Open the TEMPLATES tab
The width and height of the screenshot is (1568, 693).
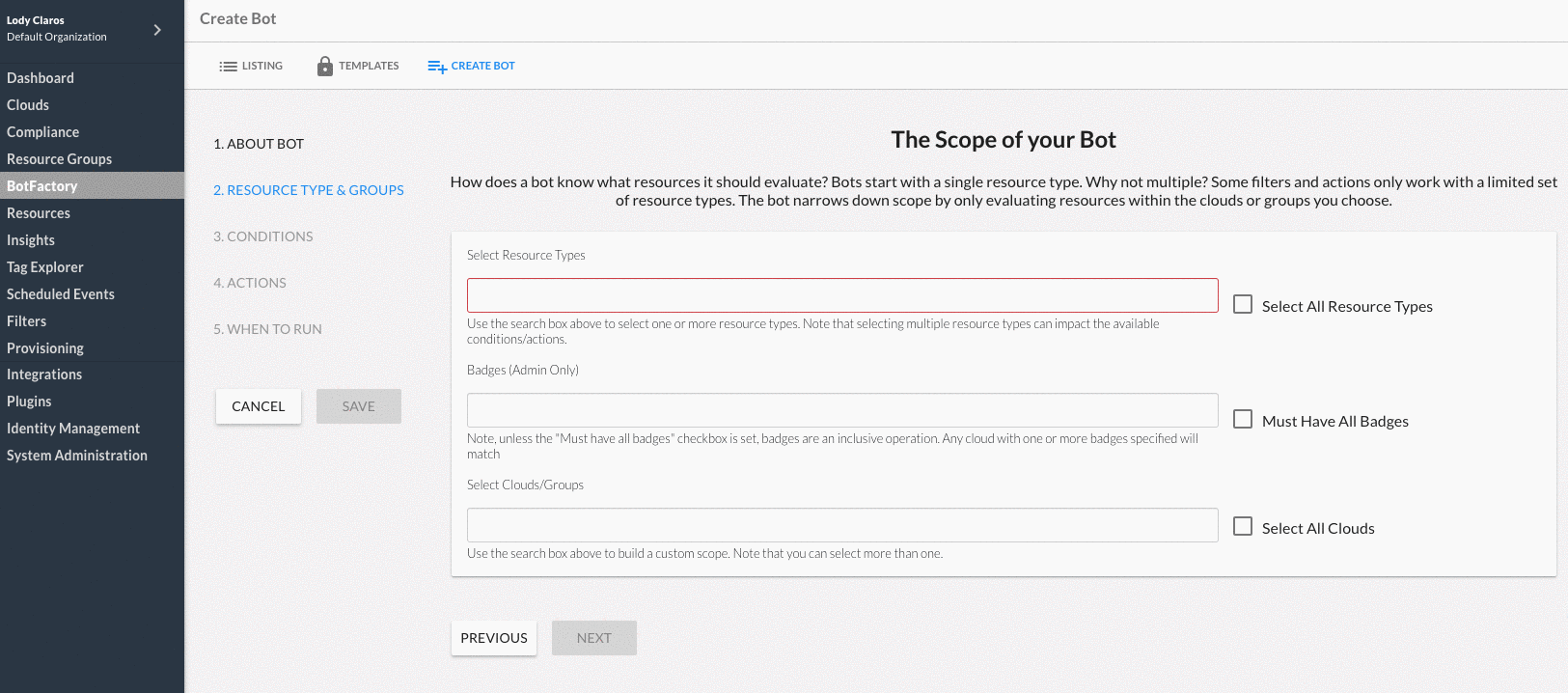(x=358, y=66)
